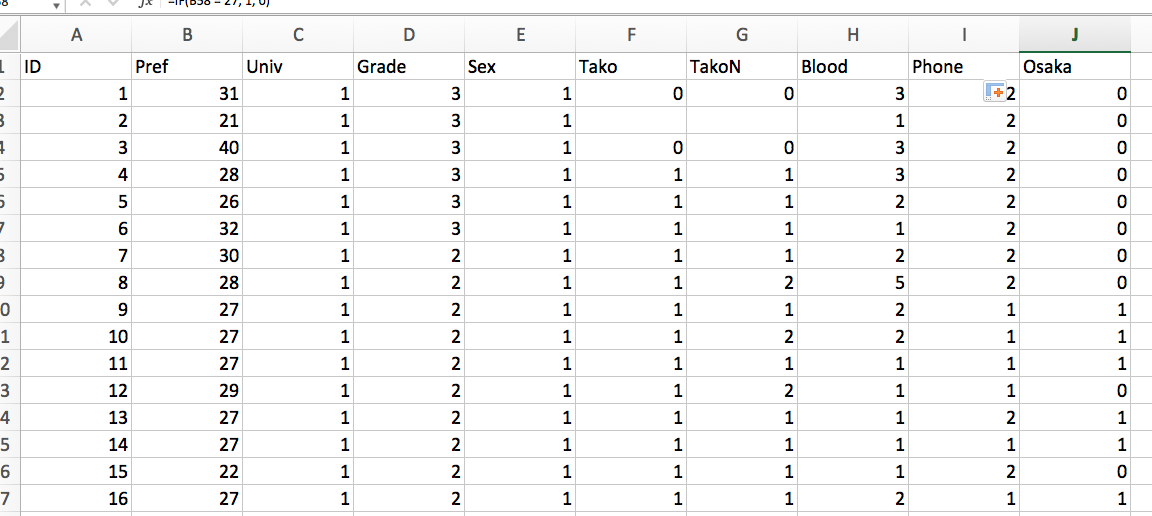1152x516 pixels.
Task: Expand the Name Box dropdown arrow
Action: [x=57, y=4]
